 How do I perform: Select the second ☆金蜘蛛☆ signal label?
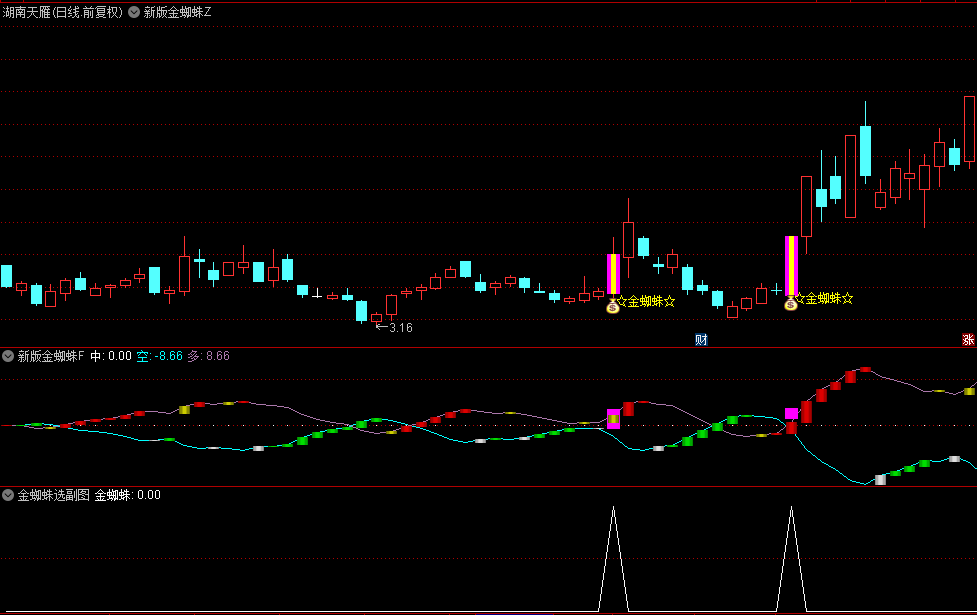tap(824, 298)
